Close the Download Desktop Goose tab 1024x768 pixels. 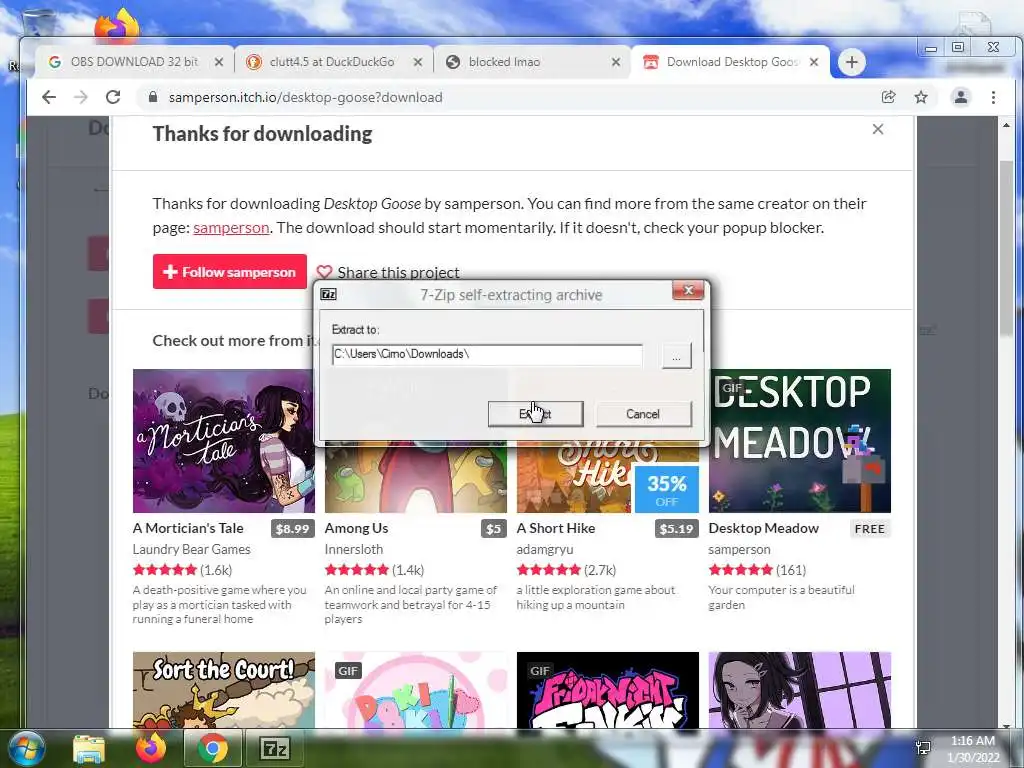coord(814,62)
